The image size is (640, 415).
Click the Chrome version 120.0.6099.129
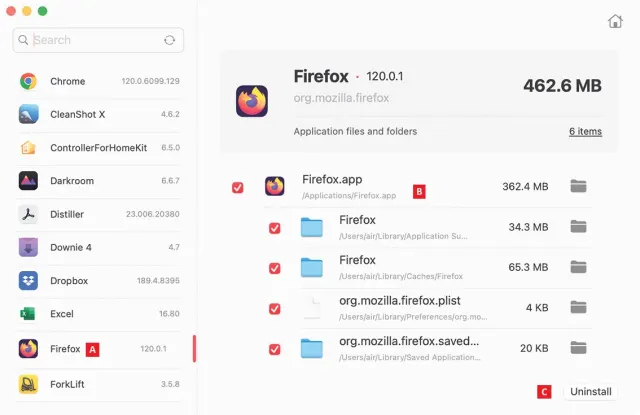click(150, 81)
